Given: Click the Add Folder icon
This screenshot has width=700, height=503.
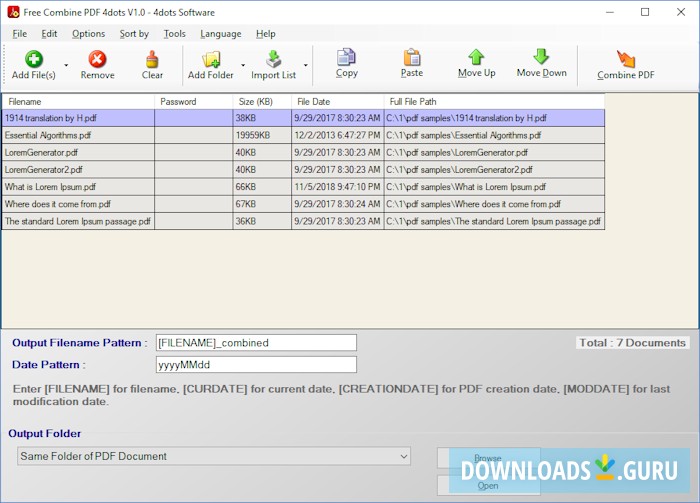Looking at the screenshot, I should click(211, 59).
